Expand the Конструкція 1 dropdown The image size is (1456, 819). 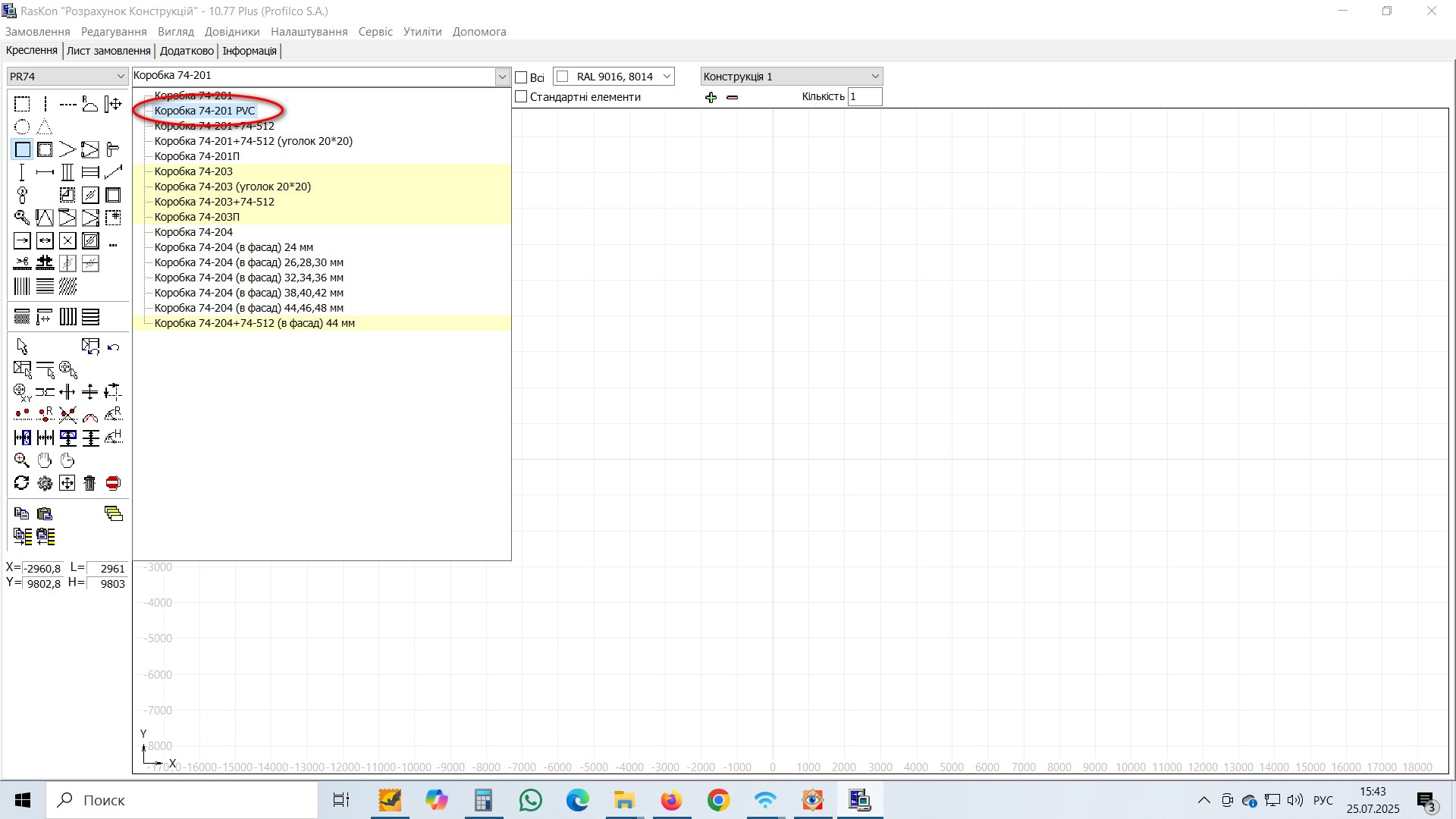coord(792,77)
